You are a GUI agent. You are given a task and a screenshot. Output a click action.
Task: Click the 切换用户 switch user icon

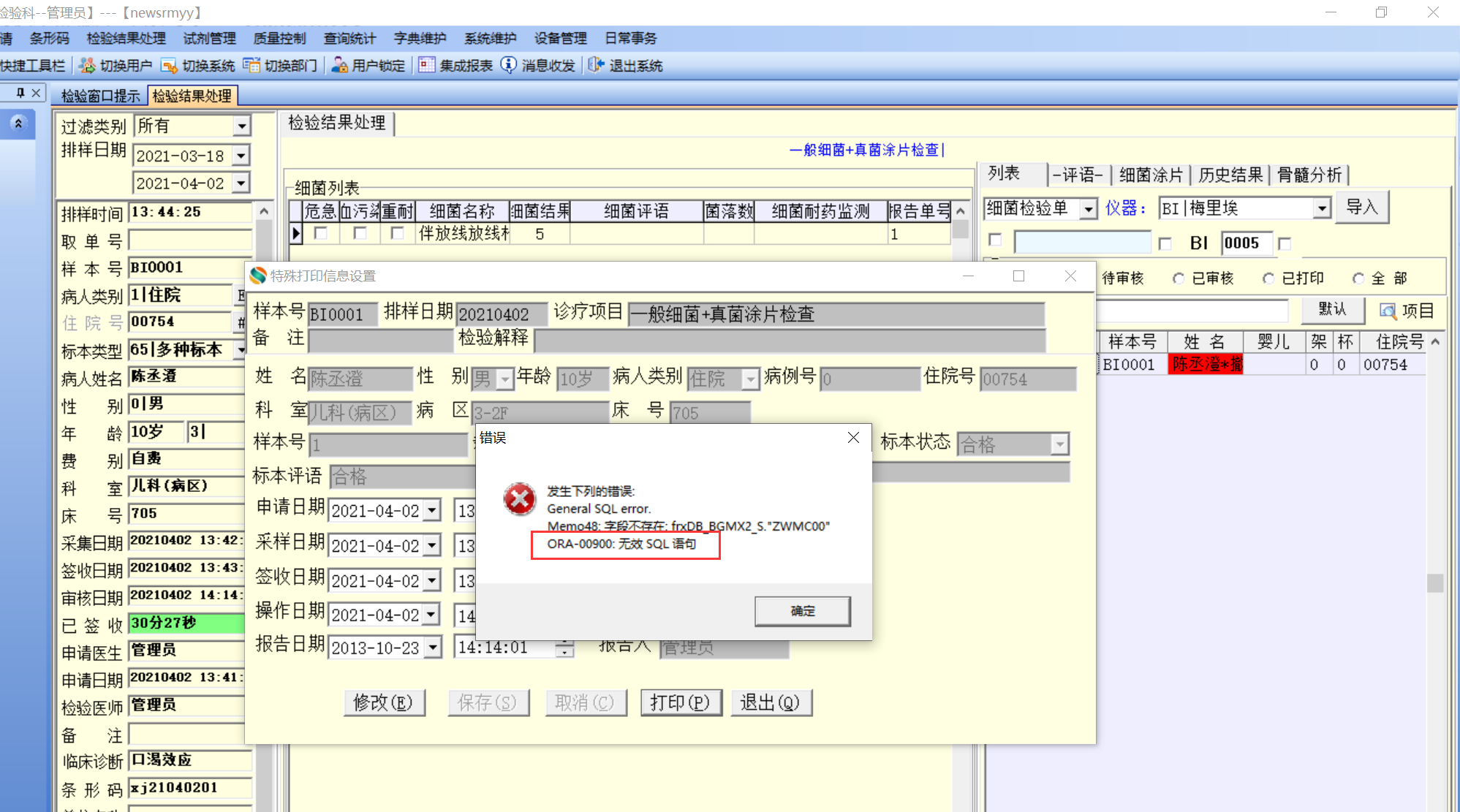(x=87, y=66)
